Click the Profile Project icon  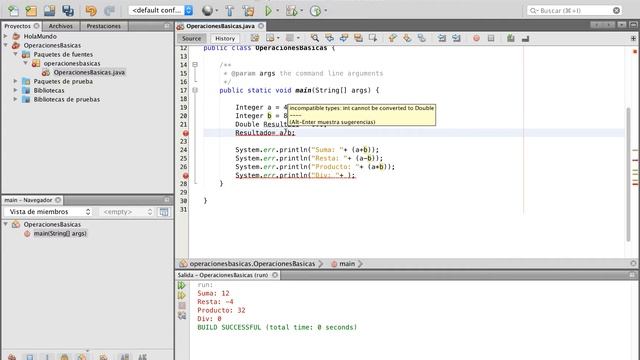click(x=315, y=10)
